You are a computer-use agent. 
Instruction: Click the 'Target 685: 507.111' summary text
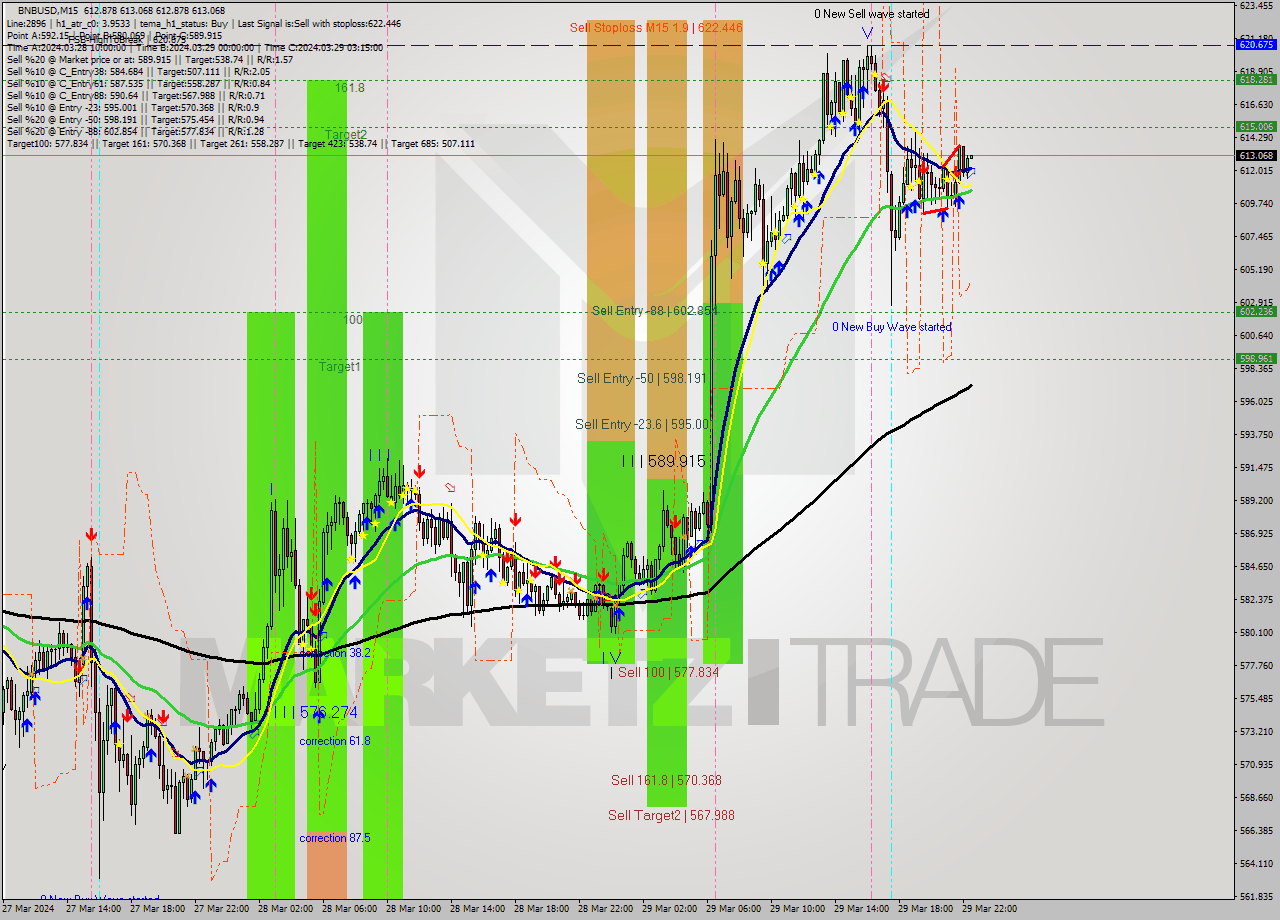click(x=433, y=143)
